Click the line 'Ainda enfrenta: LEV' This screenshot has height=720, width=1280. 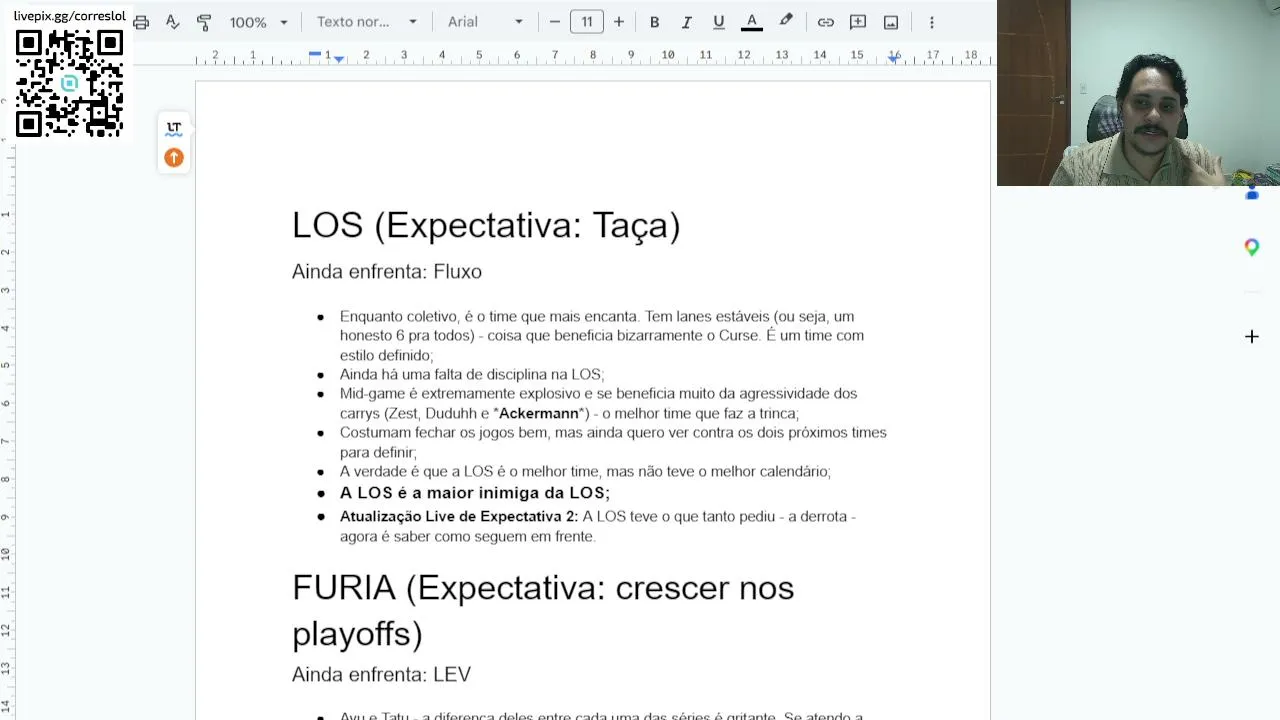381,675
